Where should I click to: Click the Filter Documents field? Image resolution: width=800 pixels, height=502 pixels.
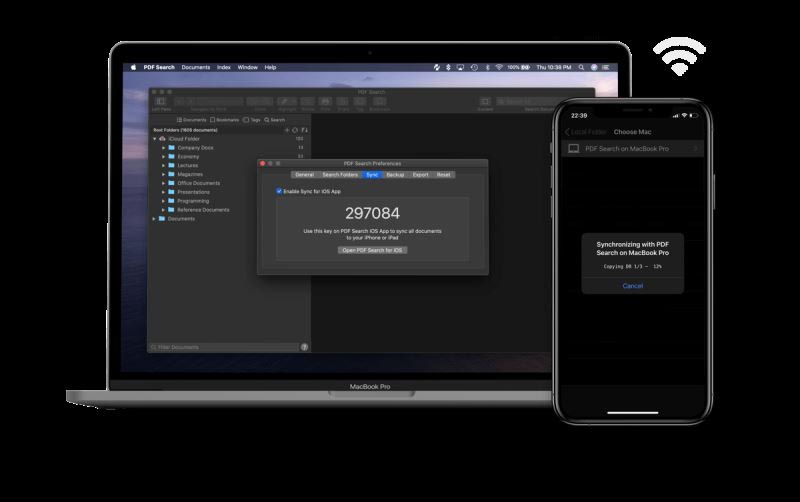(x=224, y=347)
